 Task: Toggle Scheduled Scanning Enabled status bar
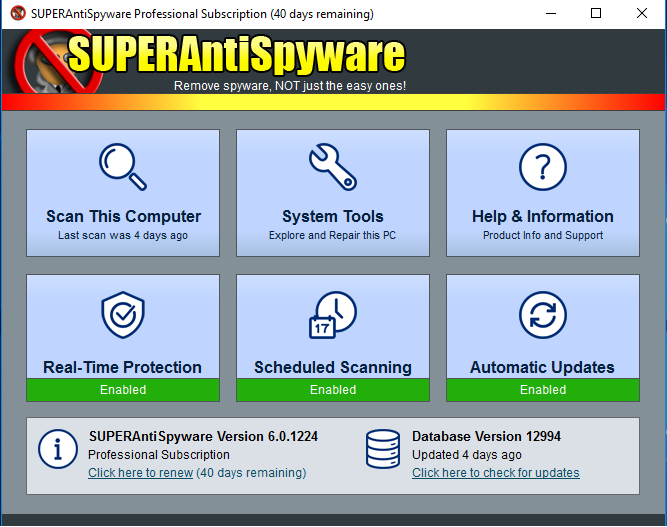coord(333,390)
